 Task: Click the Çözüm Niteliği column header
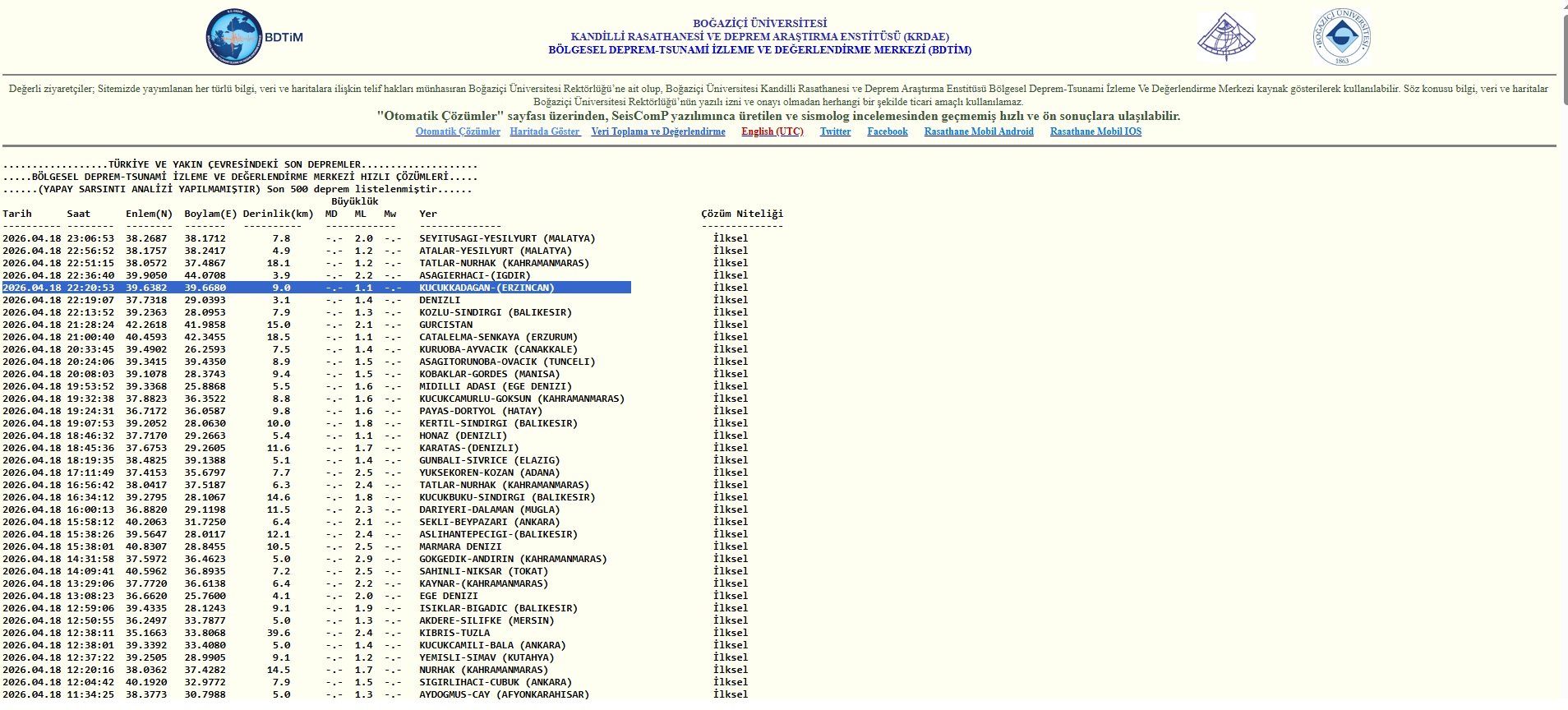click(x=741, y=214)
